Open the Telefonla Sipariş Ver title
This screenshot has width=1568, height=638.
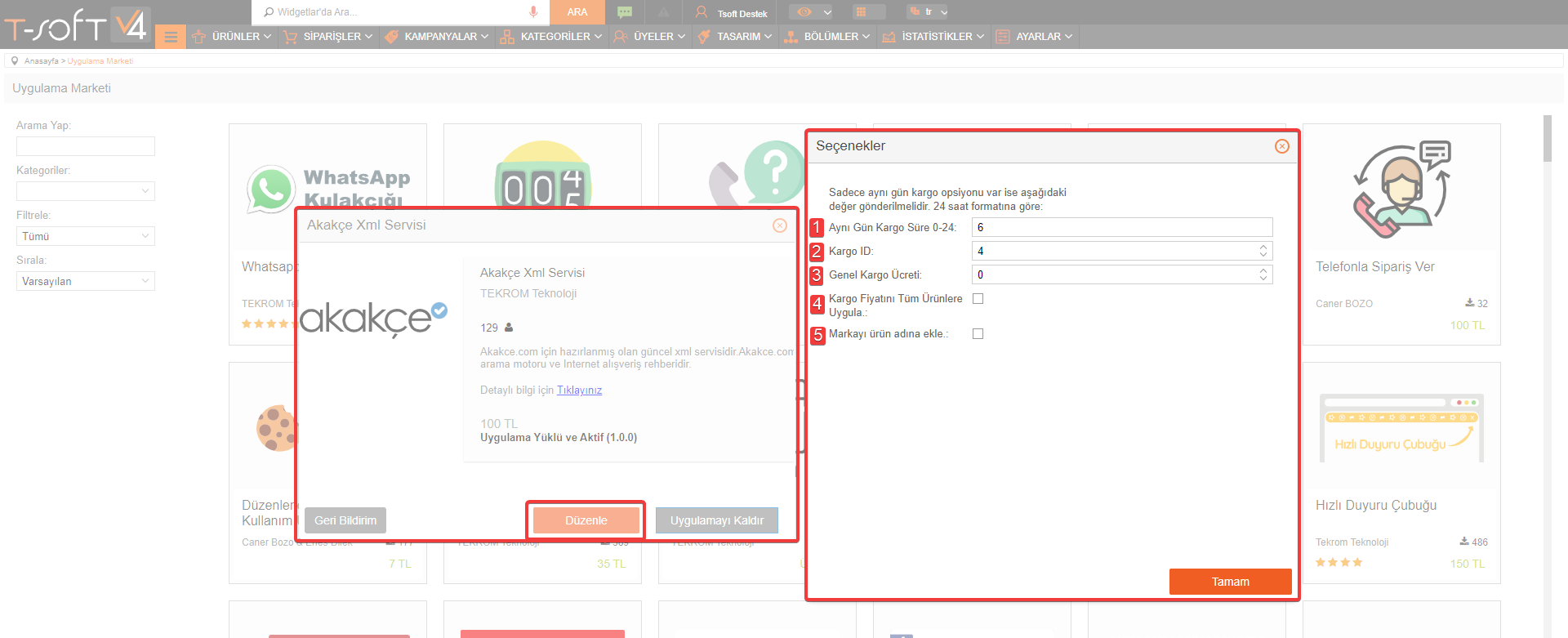(1375, 267)
